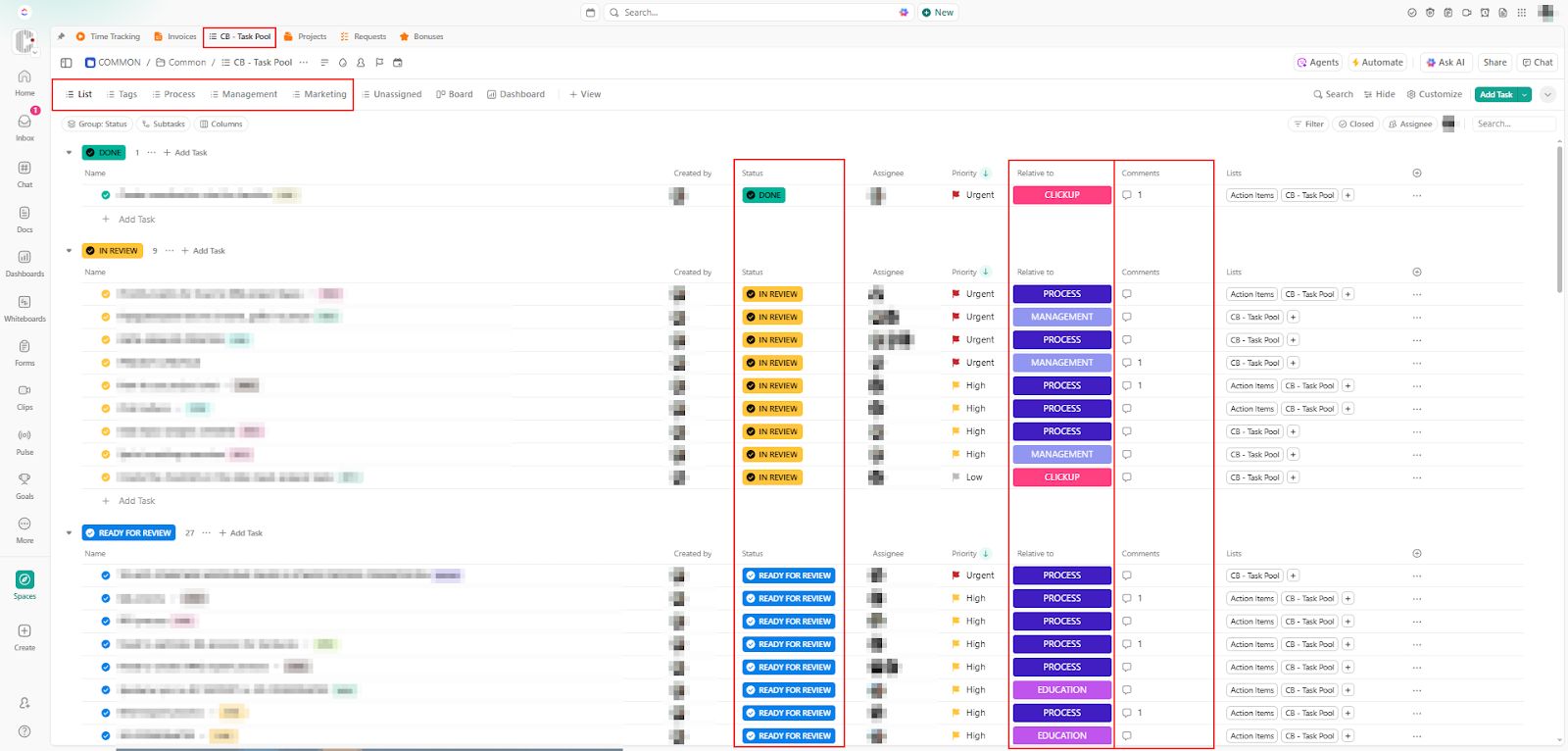1568x751 pixels.
Task: Open the notepad icon in the top bar
Action: pyautogui.click(x=1448, y=13)
